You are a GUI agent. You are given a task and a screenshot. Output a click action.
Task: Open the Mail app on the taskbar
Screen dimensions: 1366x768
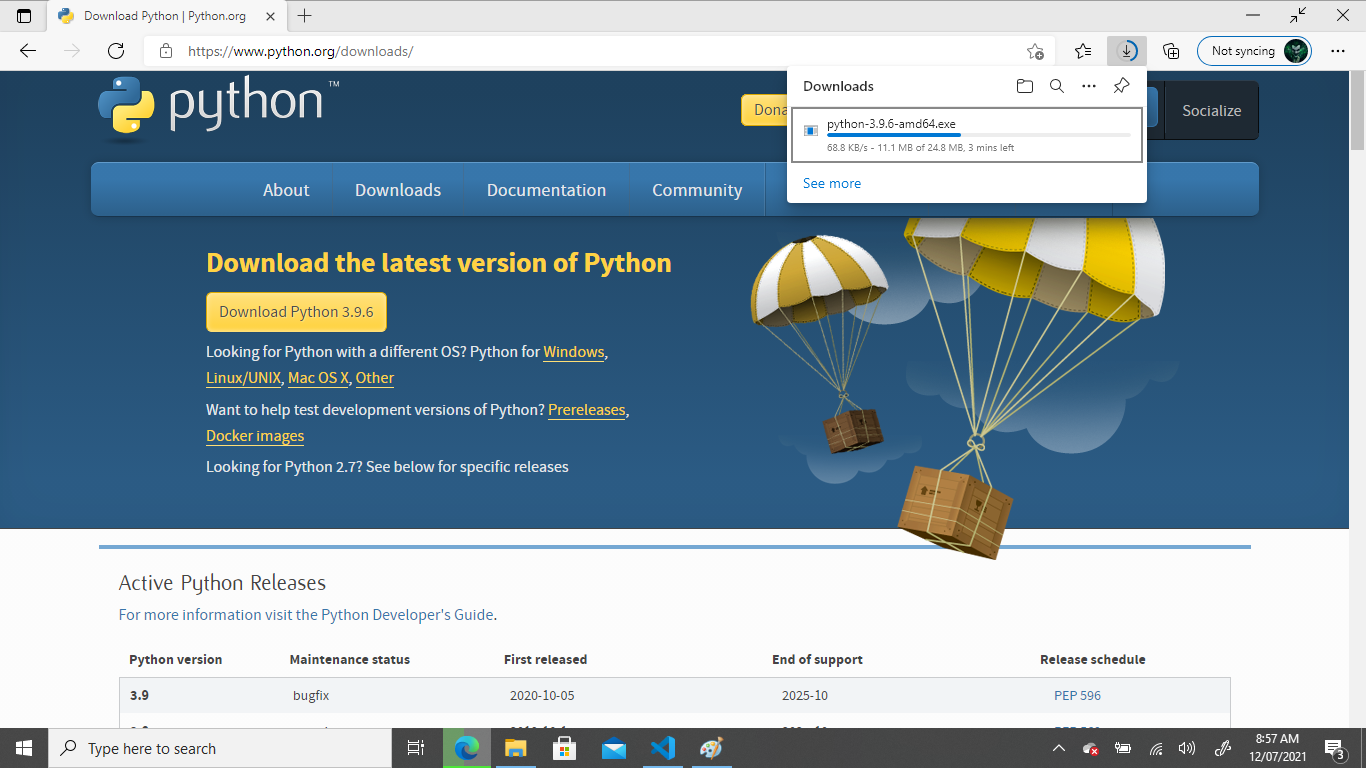click(x=613, y=748)
